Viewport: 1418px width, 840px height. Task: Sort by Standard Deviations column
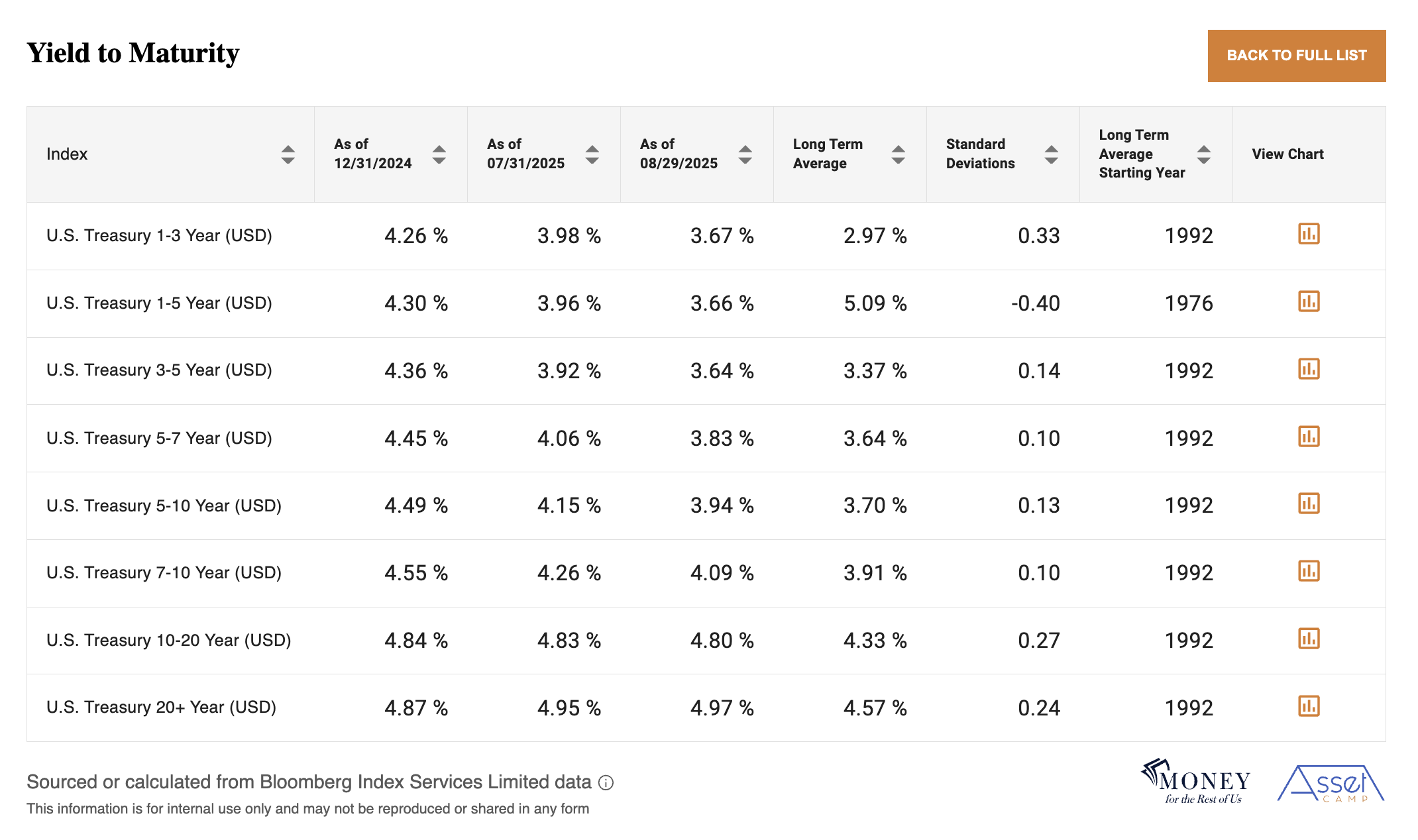pyautogui.click(x=1051, y=154)
